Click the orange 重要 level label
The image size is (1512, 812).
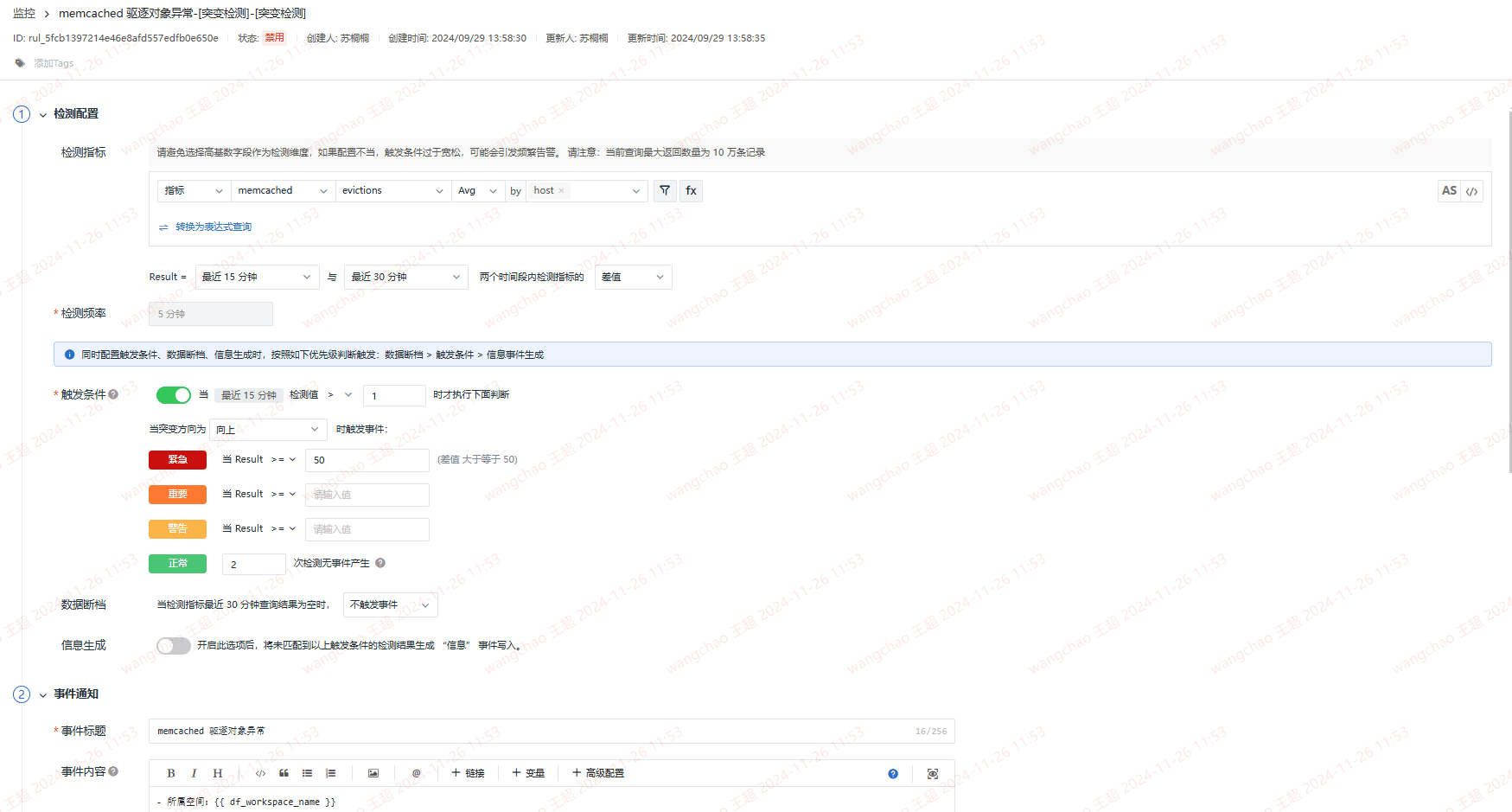pos(177,495)
